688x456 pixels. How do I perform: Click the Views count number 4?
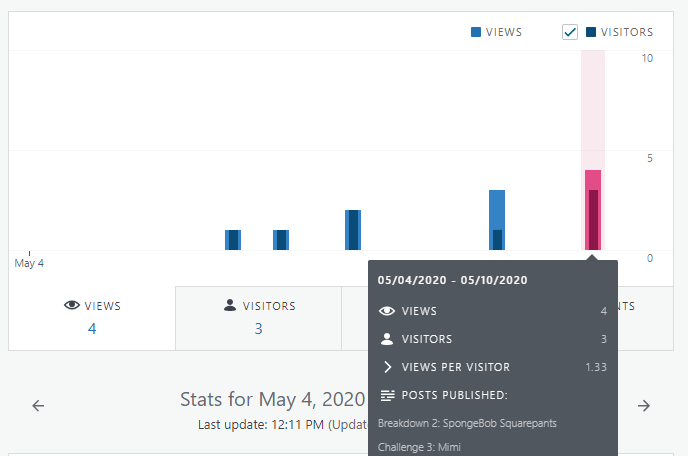pos(92,328)
